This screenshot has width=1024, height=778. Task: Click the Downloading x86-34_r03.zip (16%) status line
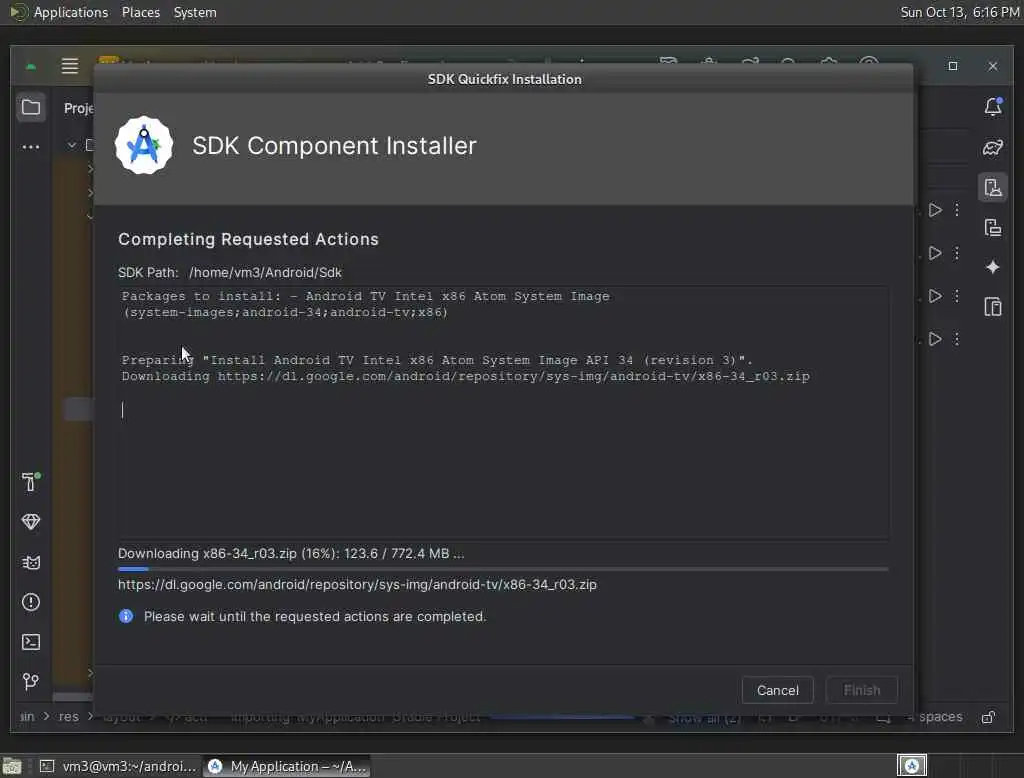(291, 554)
